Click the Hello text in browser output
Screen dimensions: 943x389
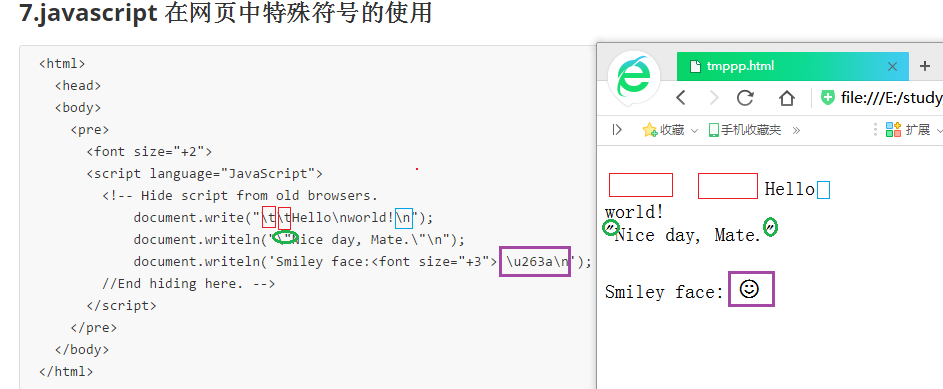pyautogui.click(x=790, y=189)
